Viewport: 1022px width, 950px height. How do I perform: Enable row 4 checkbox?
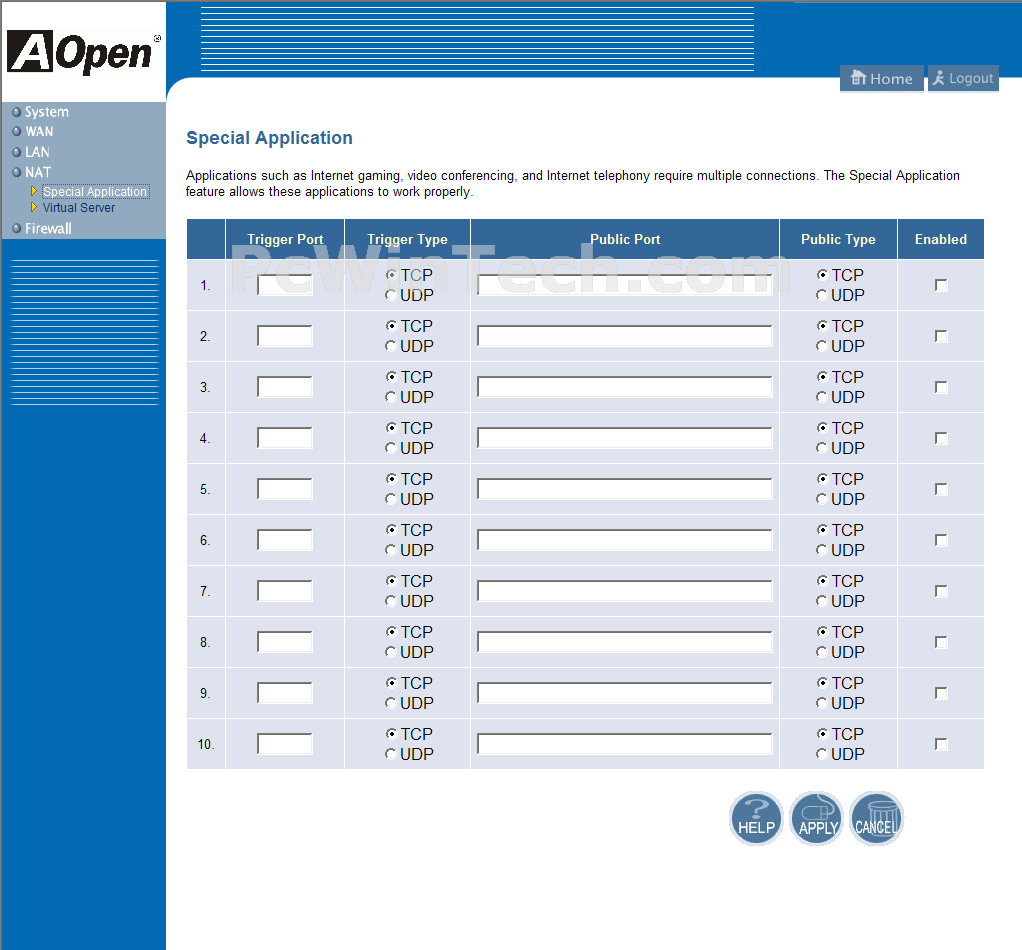click(x=941, y=438)
